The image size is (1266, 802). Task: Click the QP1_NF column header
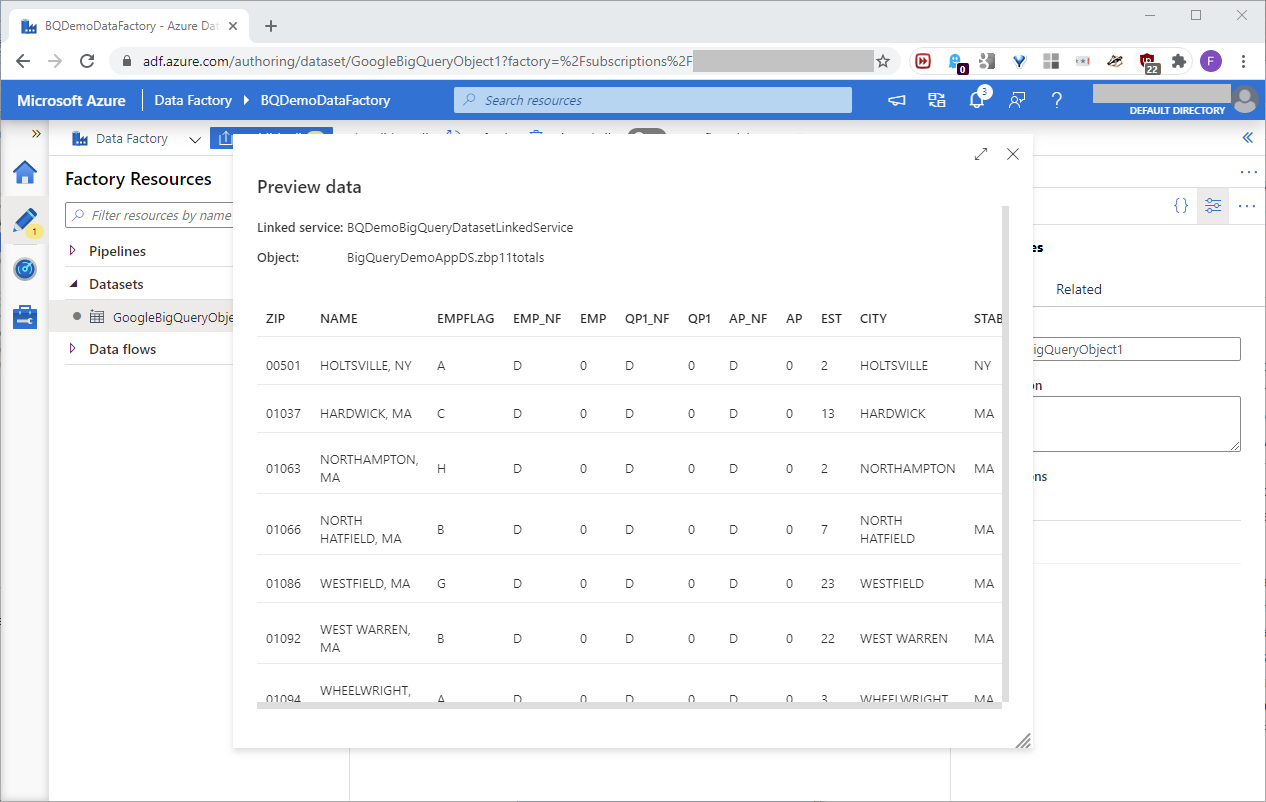[647, 319]
